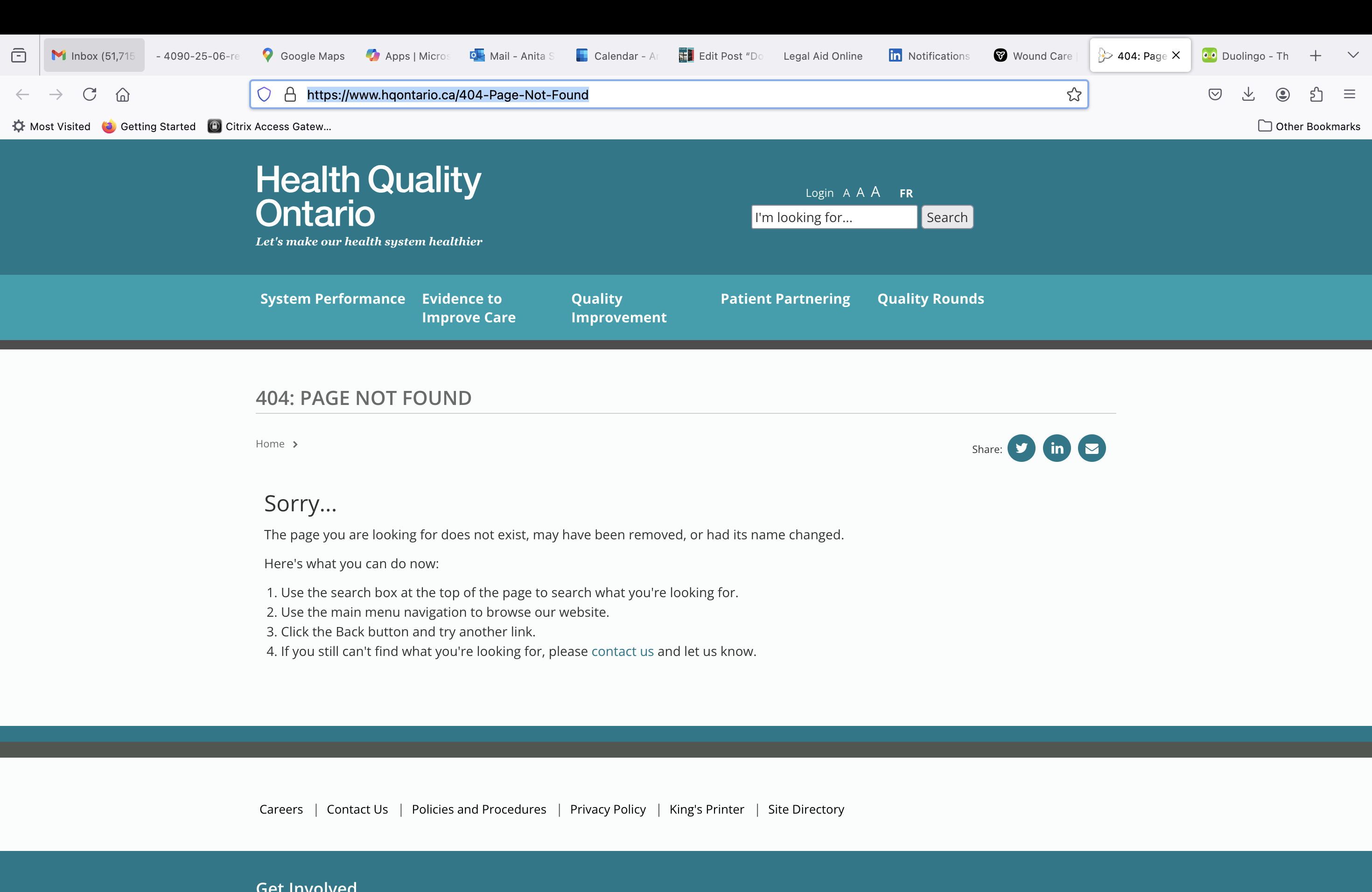The height and width of the screenshot is (892, 1372).
Task: Select the largest A font size
Action: [x=875, y=192]
